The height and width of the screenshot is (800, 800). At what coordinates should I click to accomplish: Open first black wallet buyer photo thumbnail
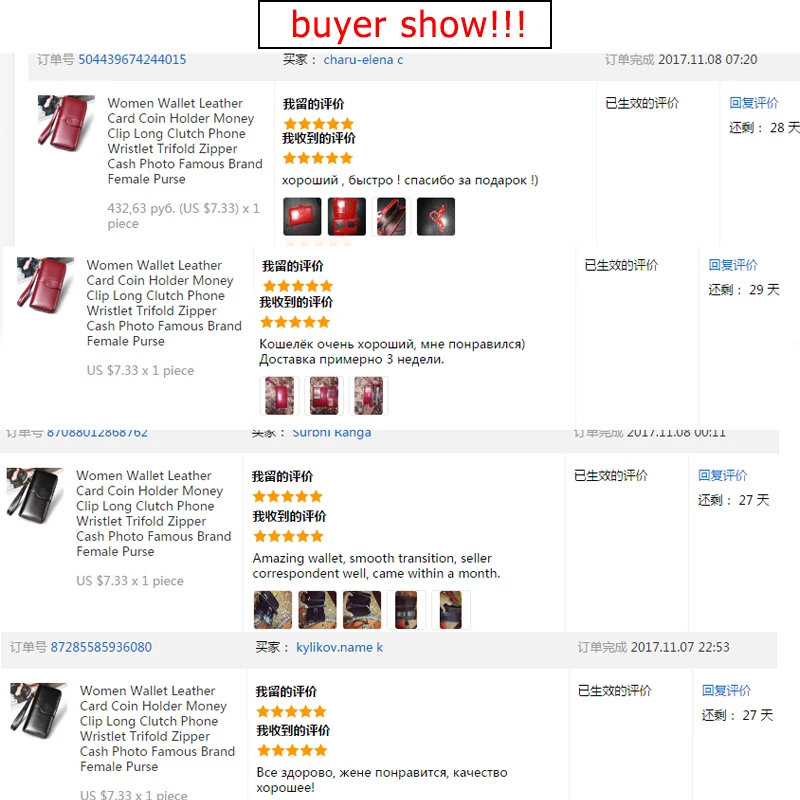point(273,610)
